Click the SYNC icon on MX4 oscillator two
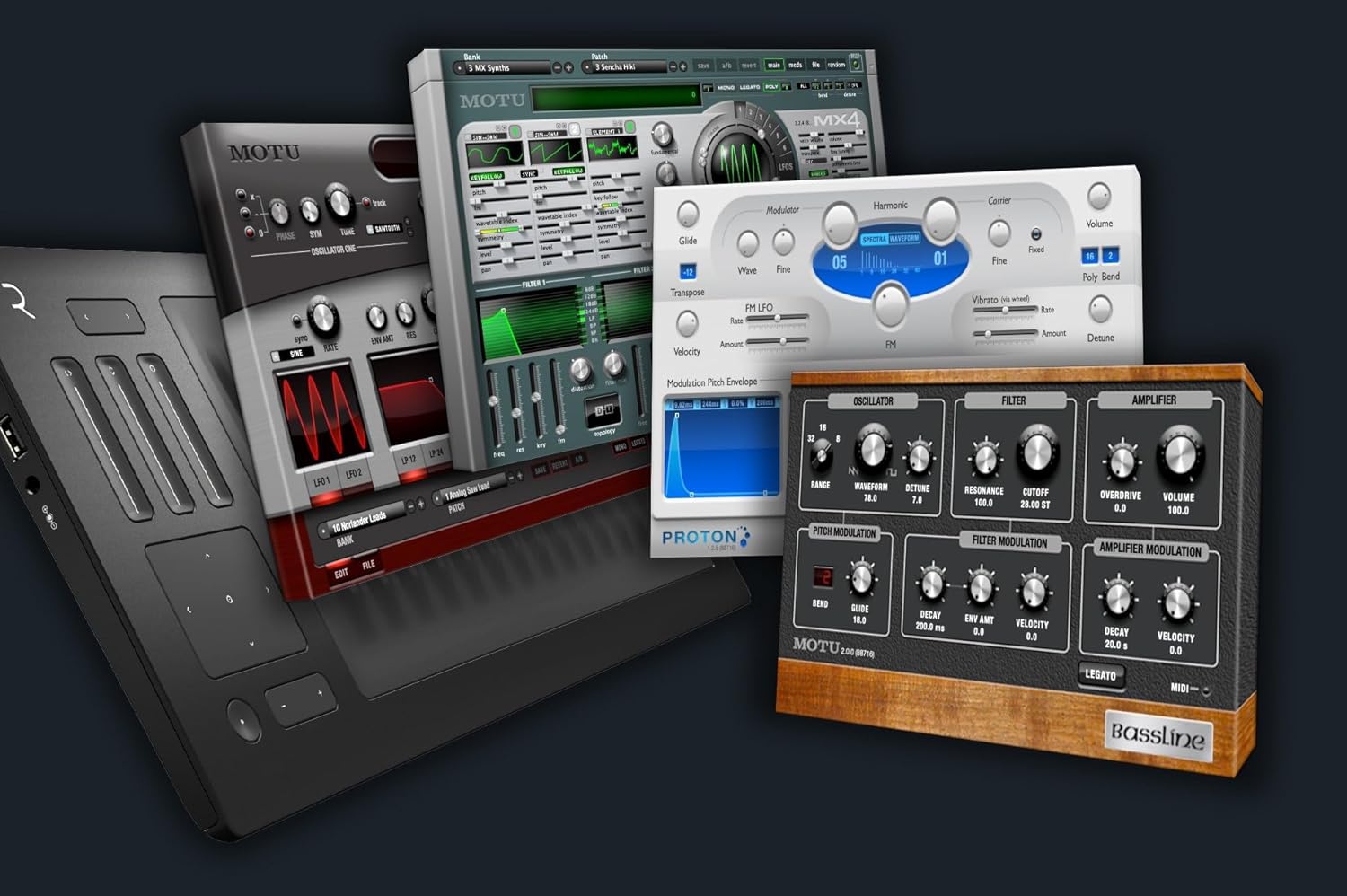This screenshot has width=1347, height=896. (529, 174)
